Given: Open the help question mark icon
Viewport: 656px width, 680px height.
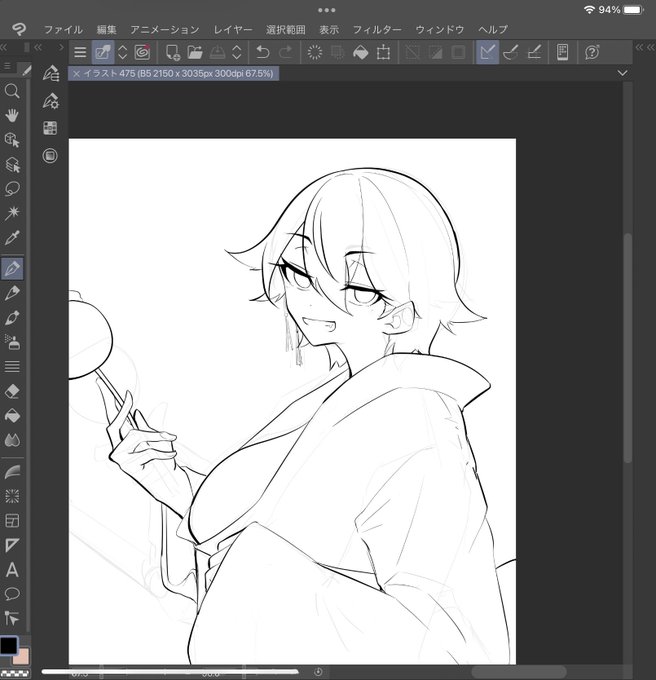Looking at the screenshot, I should click(592, 52).
